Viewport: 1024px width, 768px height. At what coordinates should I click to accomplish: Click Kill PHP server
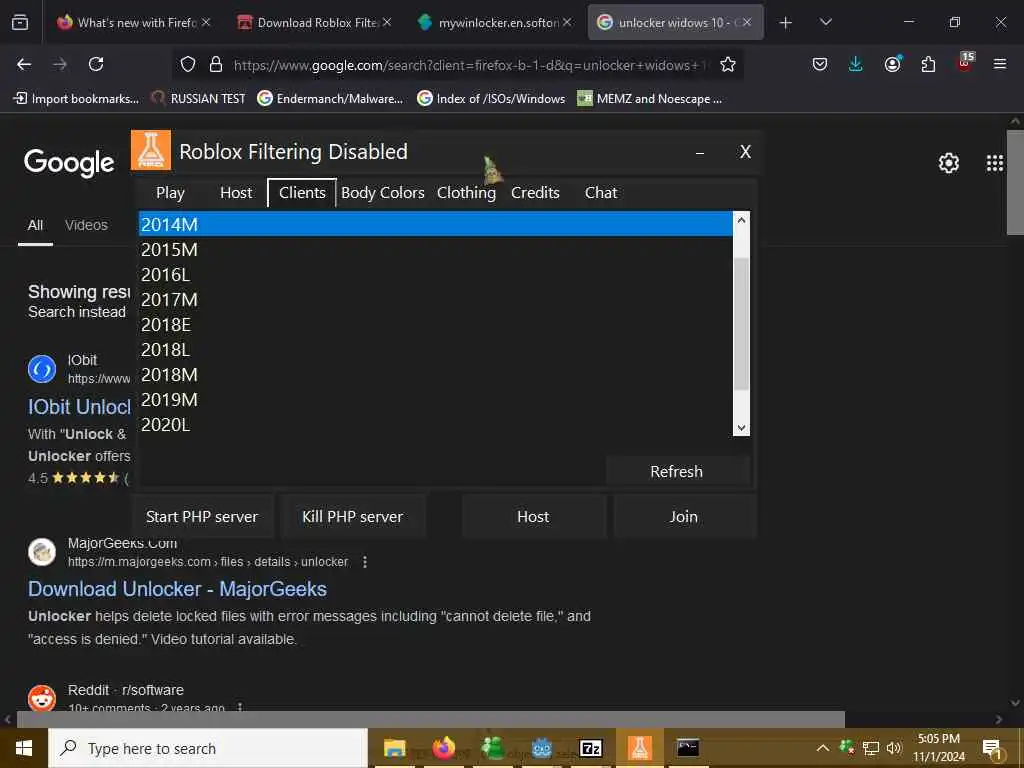353,516
